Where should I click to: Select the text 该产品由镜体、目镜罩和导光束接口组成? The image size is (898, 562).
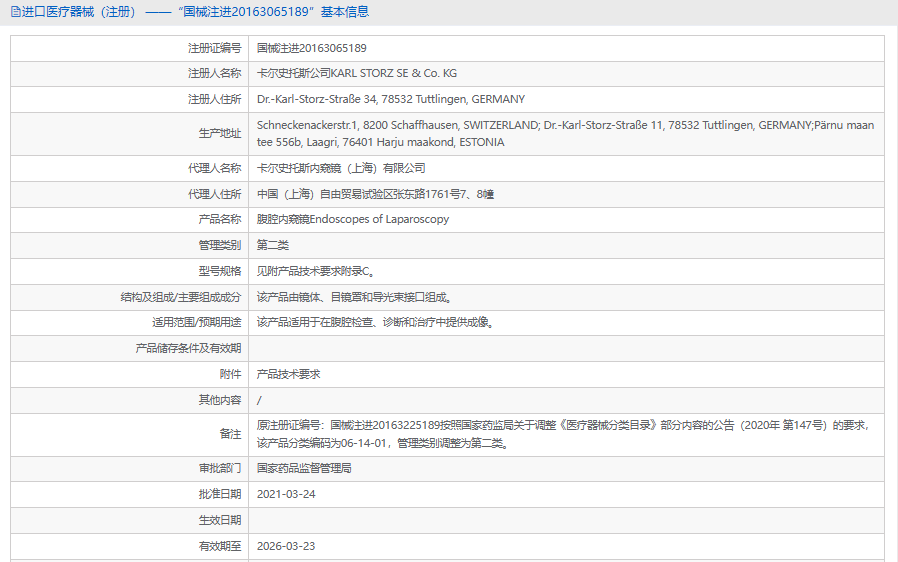click(x=354, y=297)
